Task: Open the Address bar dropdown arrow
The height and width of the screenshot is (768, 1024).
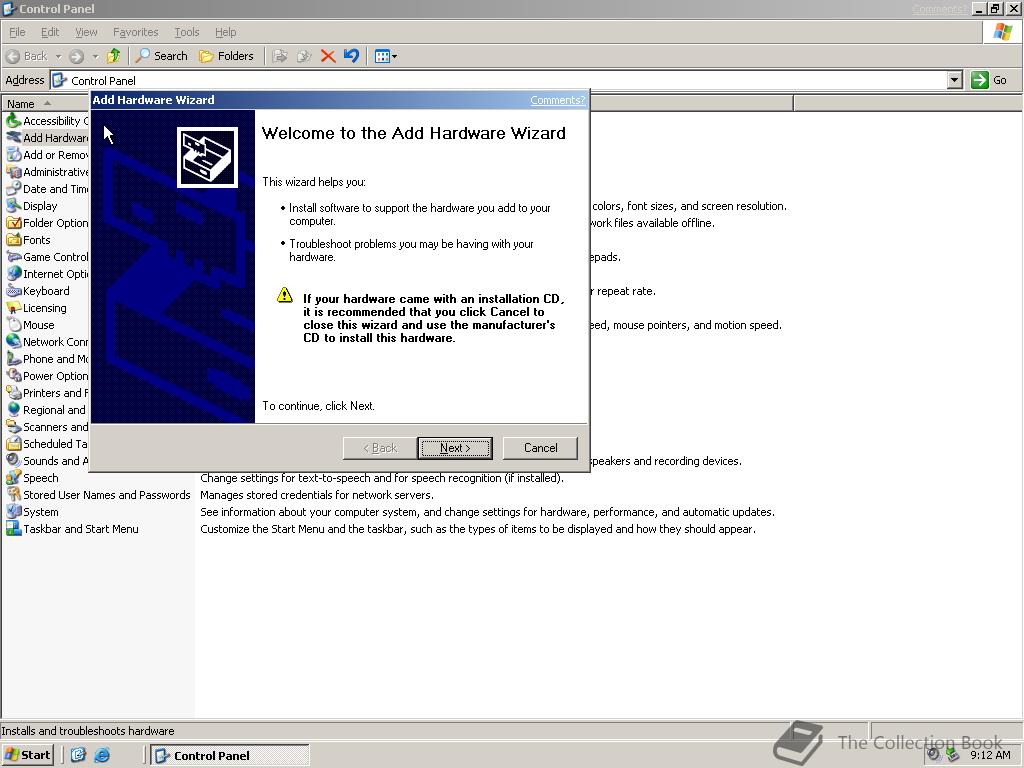Action: click(955, 80)
